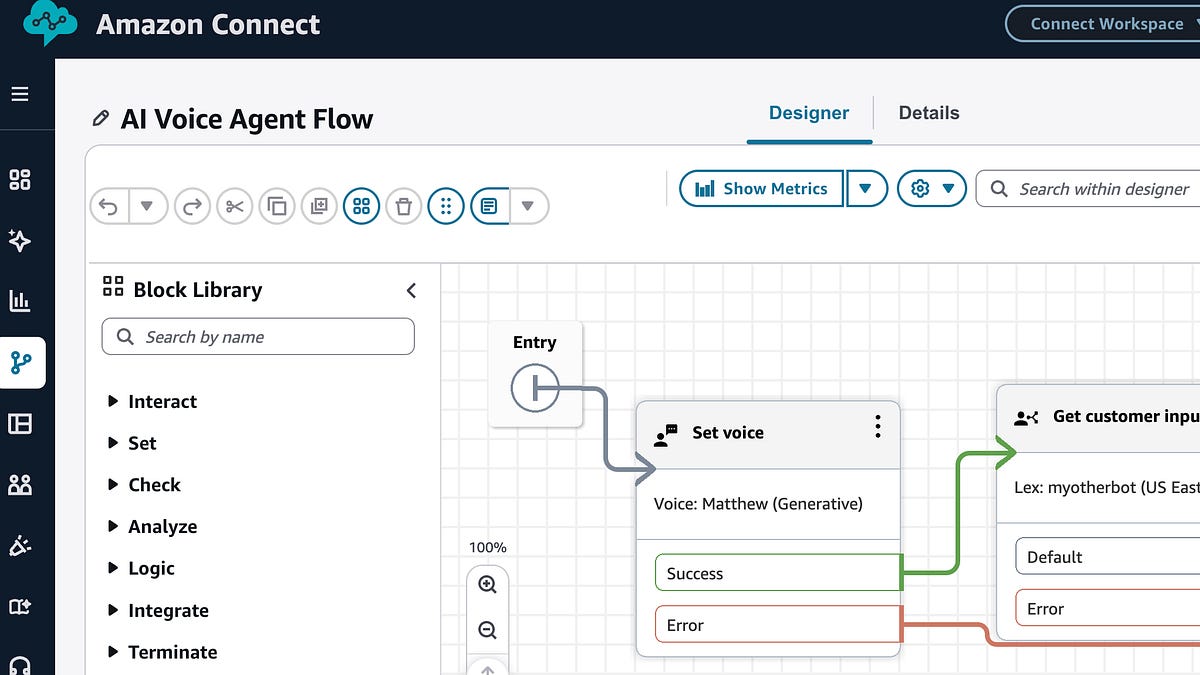The height and width of the screenshot is (675, 1200).
Task: Click the redo arrow button
Action: point(192,207)
